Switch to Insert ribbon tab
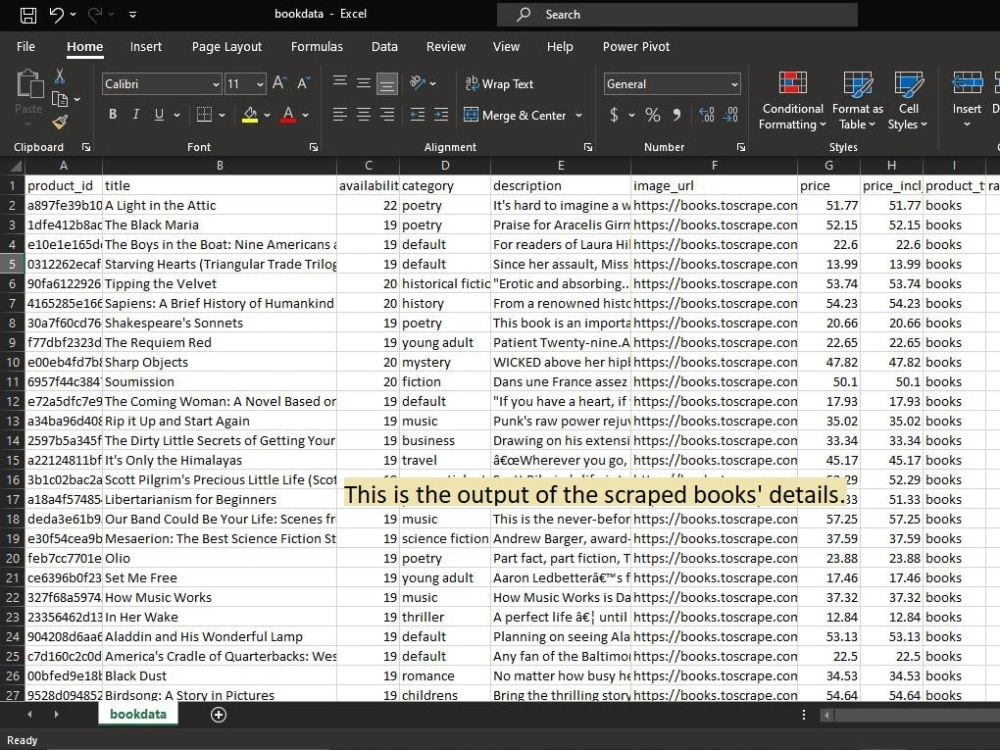 (145, 47)
